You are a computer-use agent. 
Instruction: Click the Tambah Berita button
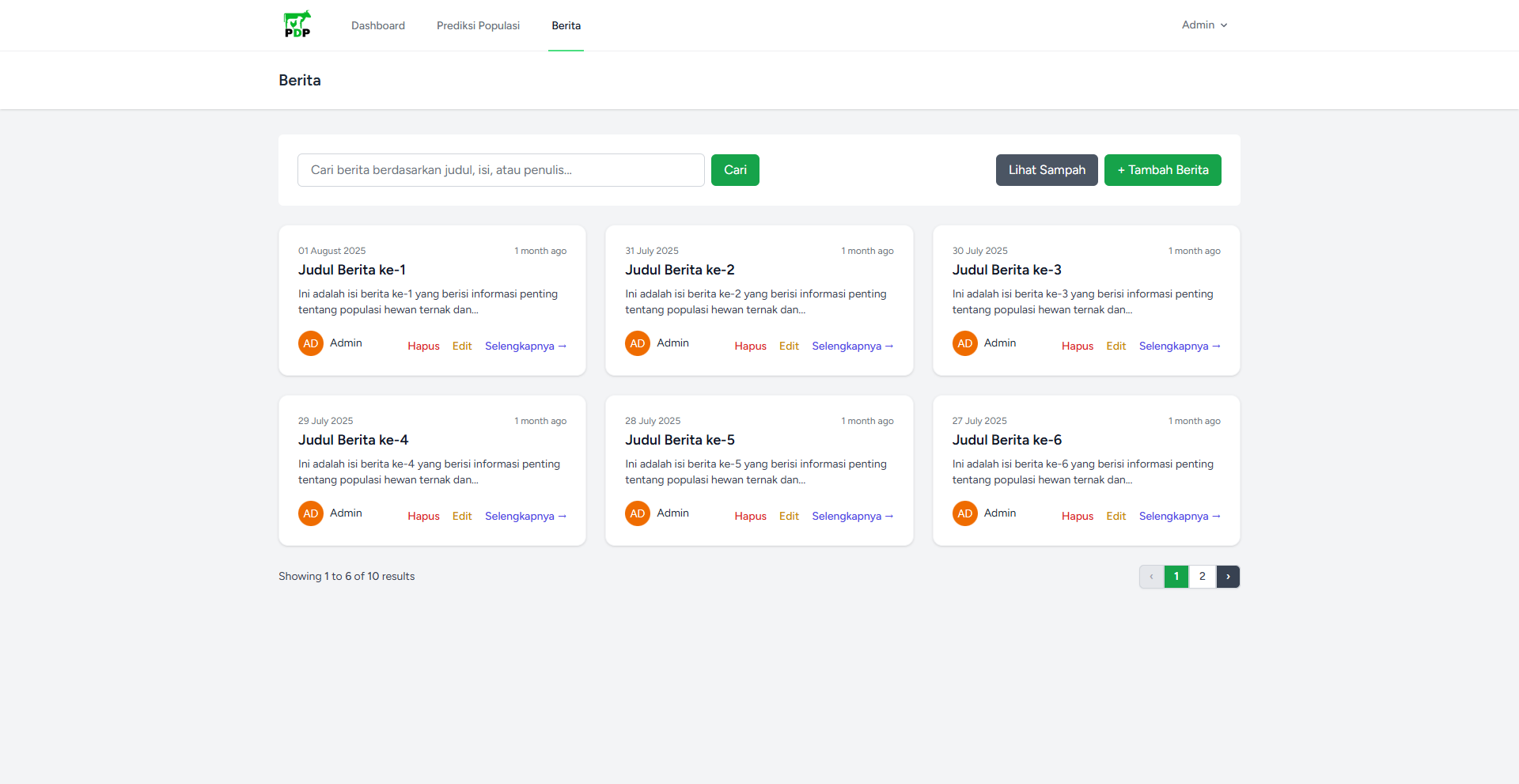click(1162, 170)
